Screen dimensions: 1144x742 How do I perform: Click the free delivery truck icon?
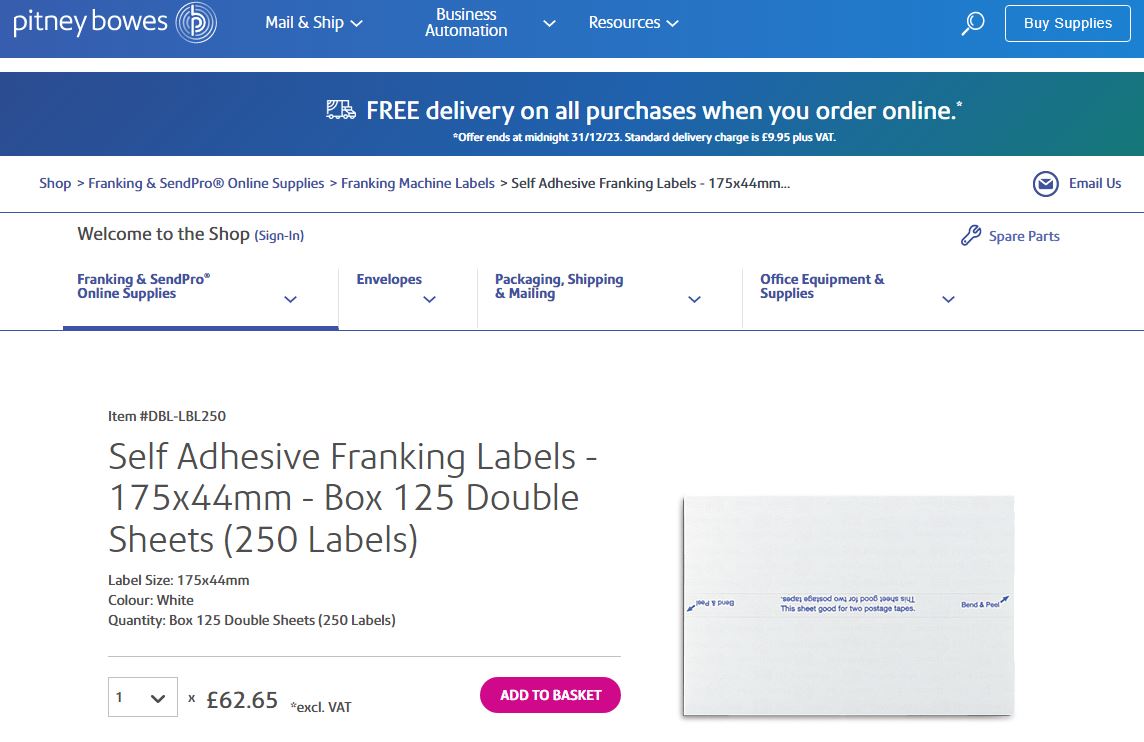tap(341, 110)
